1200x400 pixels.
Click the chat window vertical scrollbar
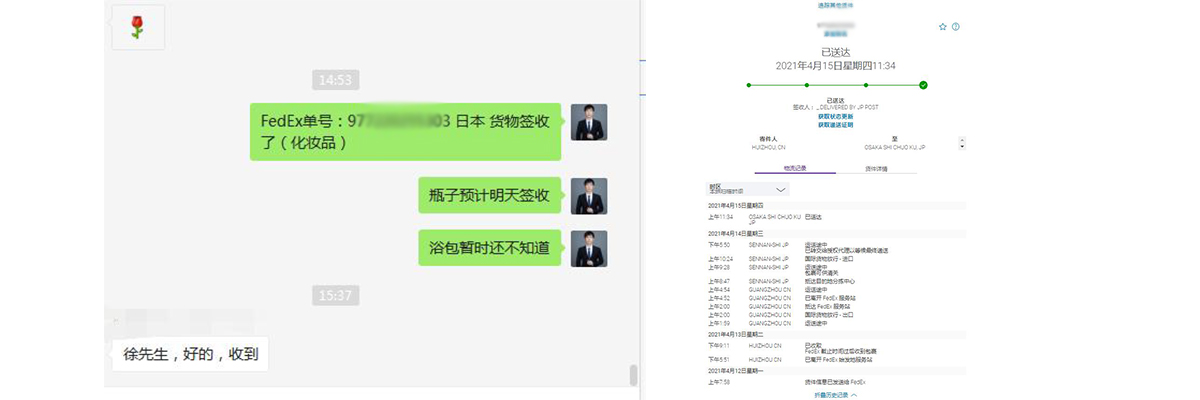pyautogui.click(x=633, y=375)
